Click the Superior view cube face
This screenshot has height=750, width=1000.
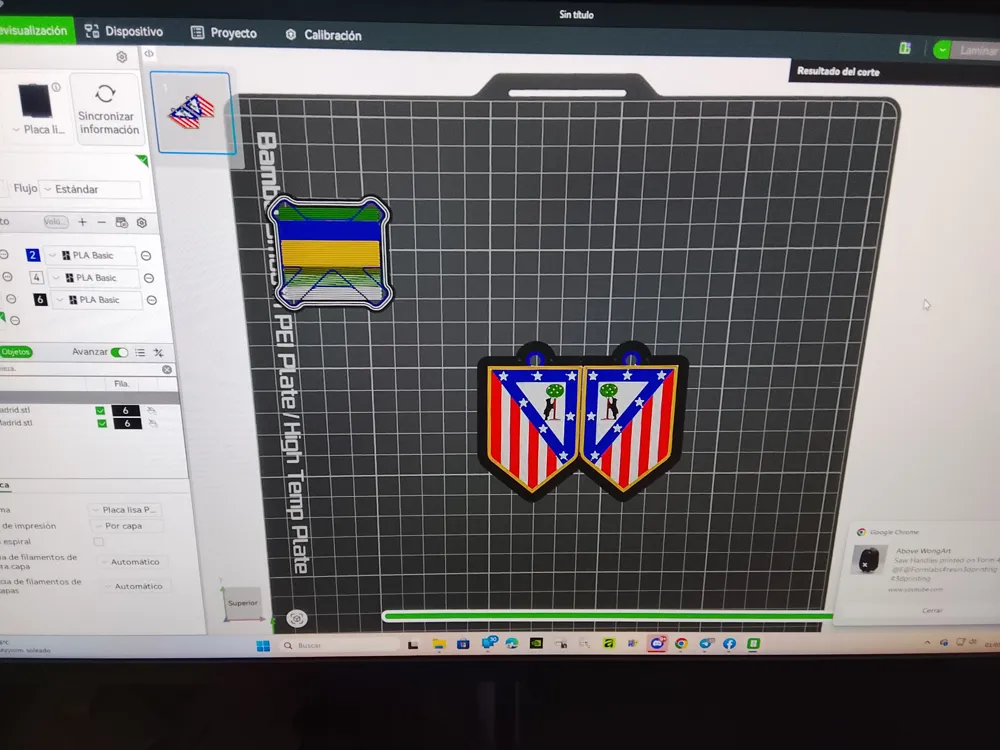(243, 603)
